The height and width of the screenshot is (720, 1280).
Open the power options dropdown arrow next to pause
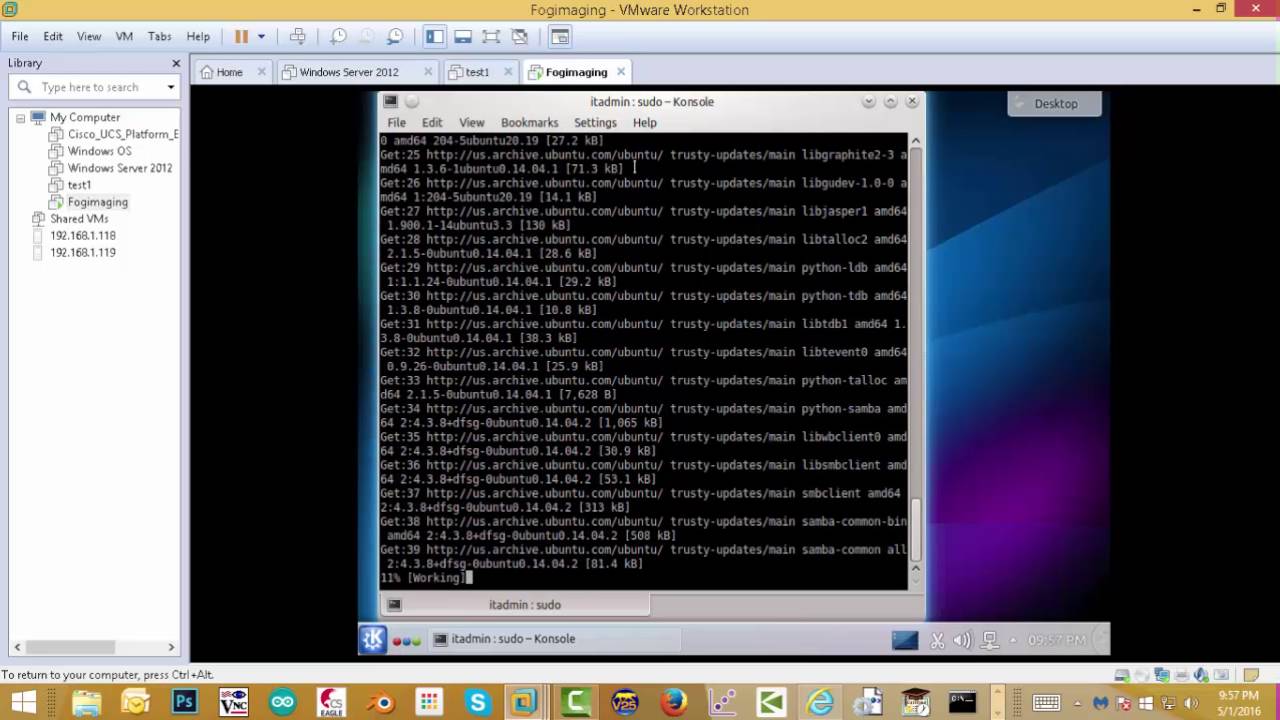(x=261, y=36)
